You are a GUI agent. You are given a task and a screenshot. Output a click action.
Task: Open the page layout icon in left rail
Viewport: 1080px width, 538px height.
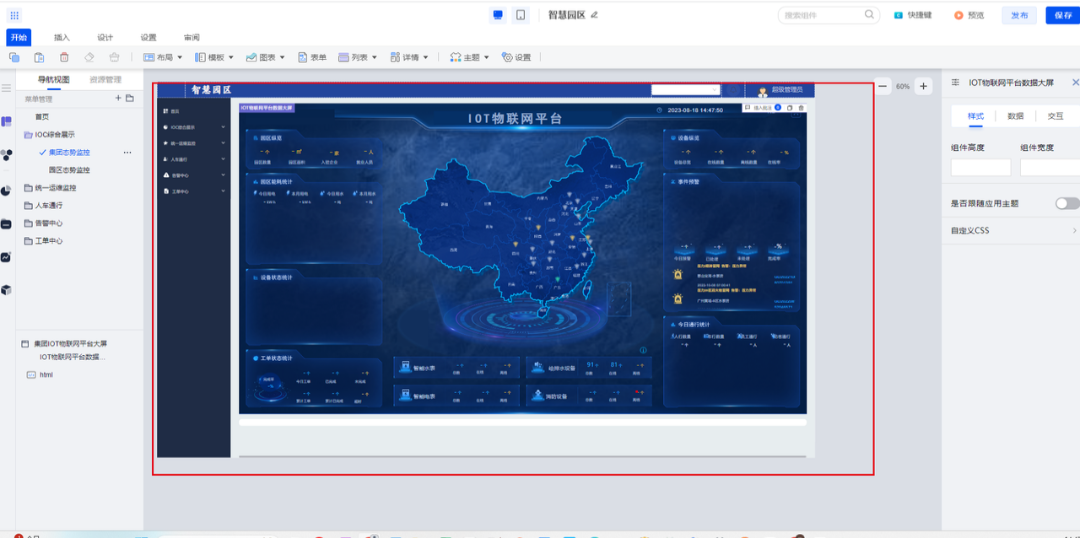coord(6,121)
